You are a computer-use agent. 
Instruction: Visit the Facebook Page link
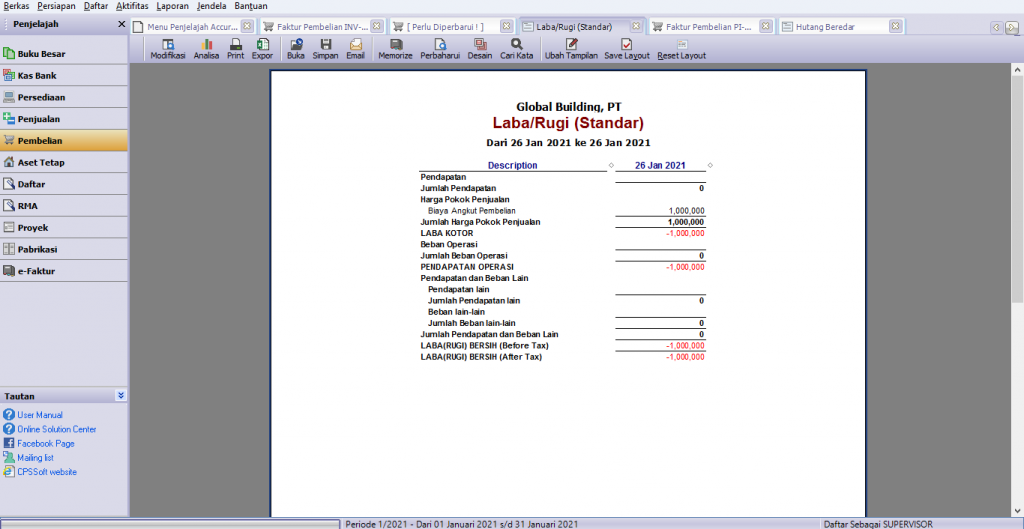(46, 443)
